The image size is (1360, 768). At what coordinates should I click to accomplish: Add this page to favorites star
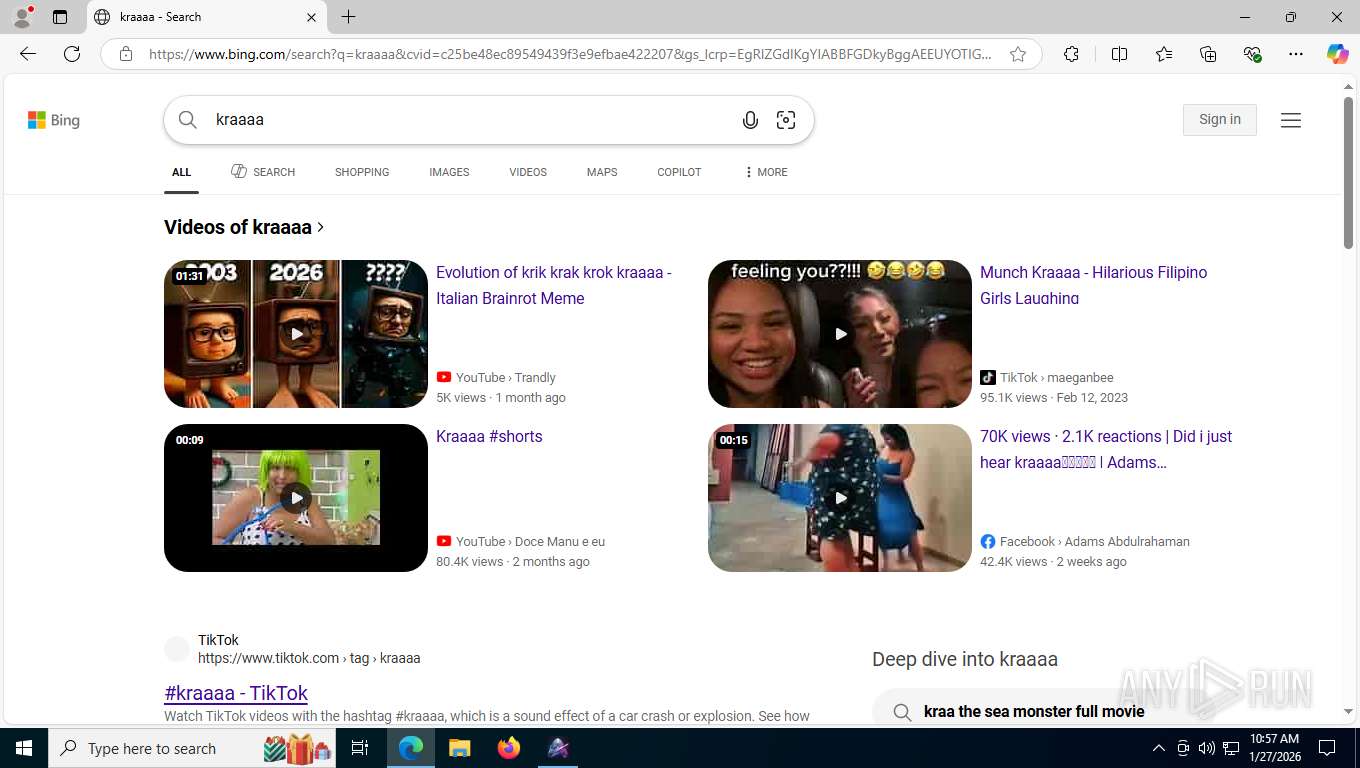pyautogui.click(x=1018, y=54)
